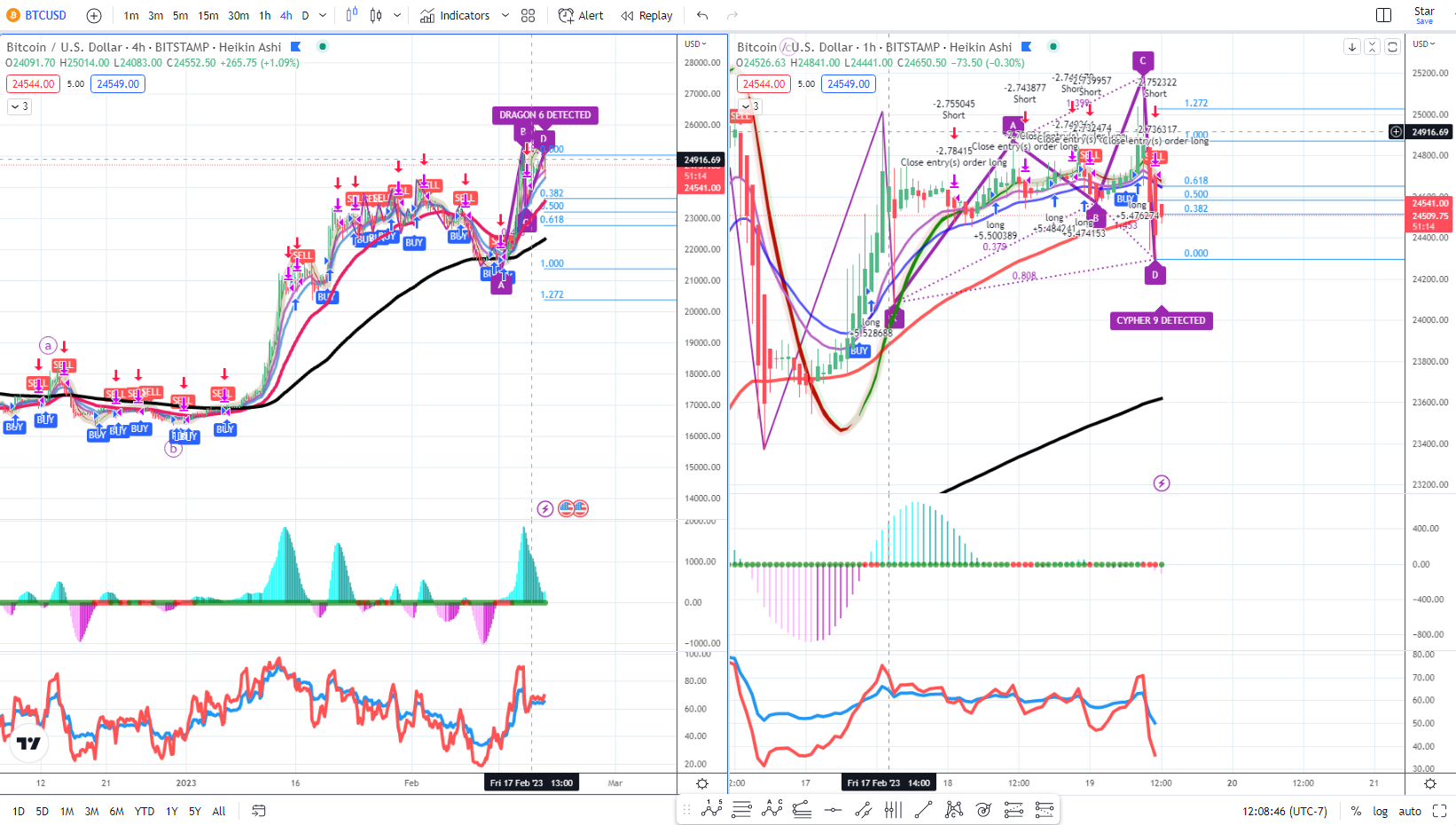
Task: Select the blue bar chart type icon
Action: tap(352, 15)
